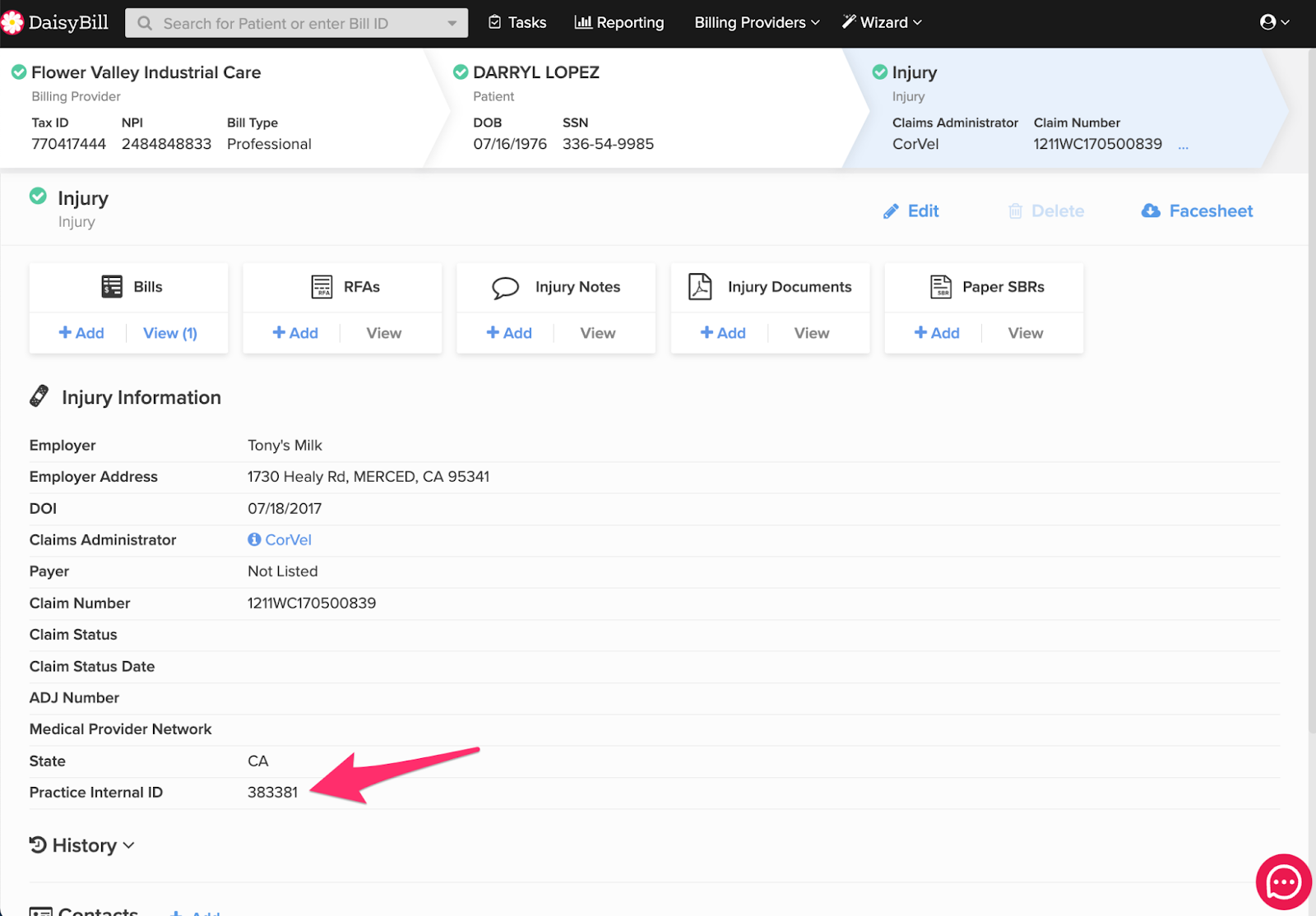This screenshot has height=916, width=1316.
Task: Select the Tax ID 770417444
Action: click(68, 144)
